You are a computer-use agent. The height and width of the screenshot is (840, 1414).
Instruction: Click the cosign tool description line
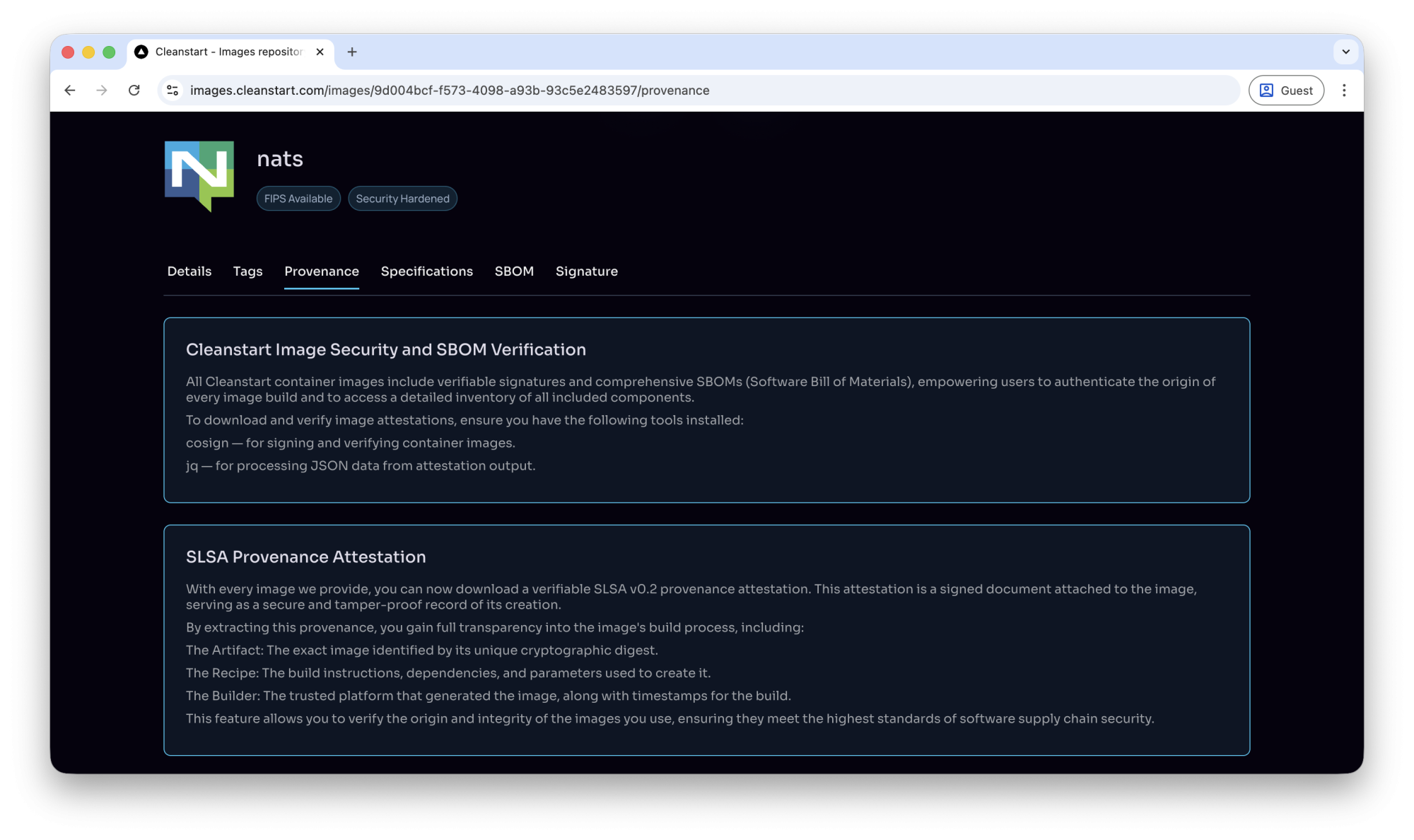pyautogui.click(x=351, y=443)
